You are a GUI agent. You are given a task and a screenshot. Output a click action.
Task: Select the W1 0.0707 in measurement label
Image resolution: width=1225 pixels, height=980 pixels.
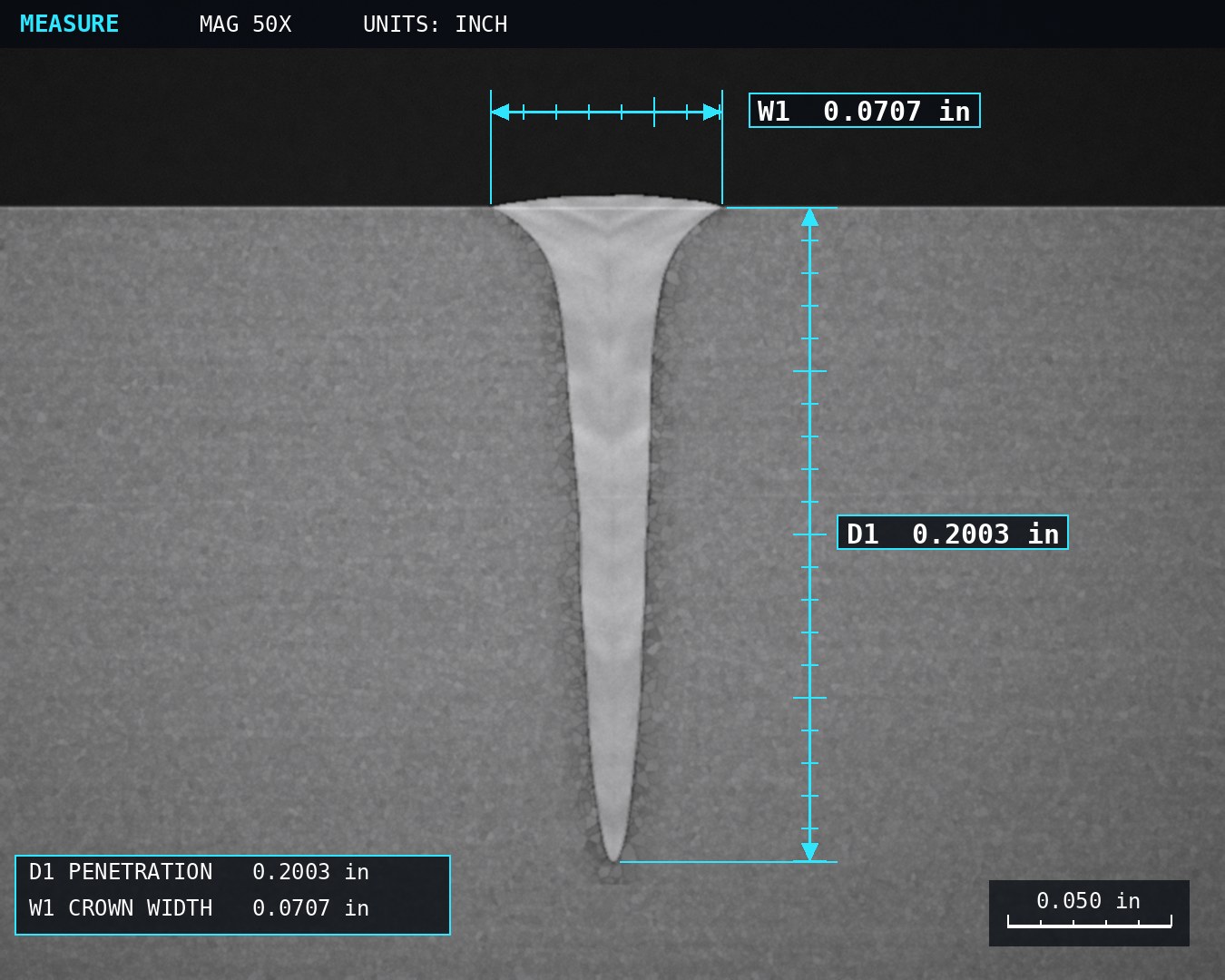coord(864,111)
